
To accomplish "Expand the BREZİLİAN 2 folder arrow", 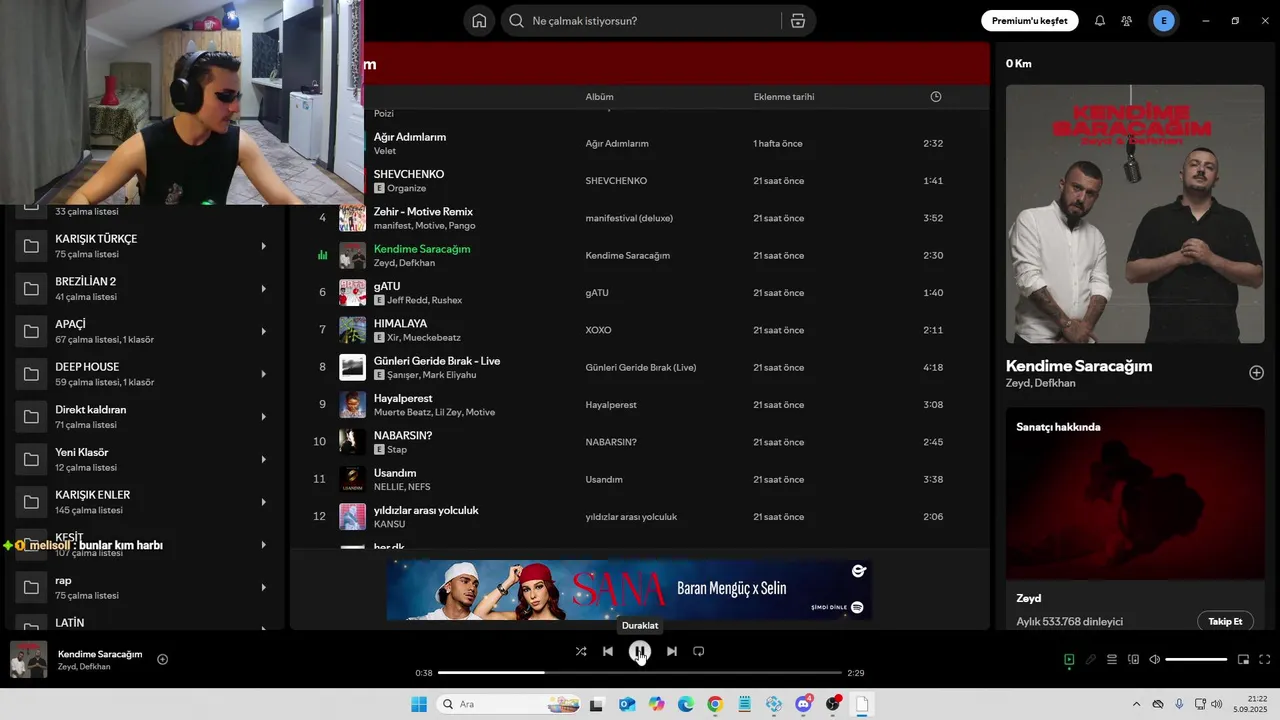I will [264, 289].
